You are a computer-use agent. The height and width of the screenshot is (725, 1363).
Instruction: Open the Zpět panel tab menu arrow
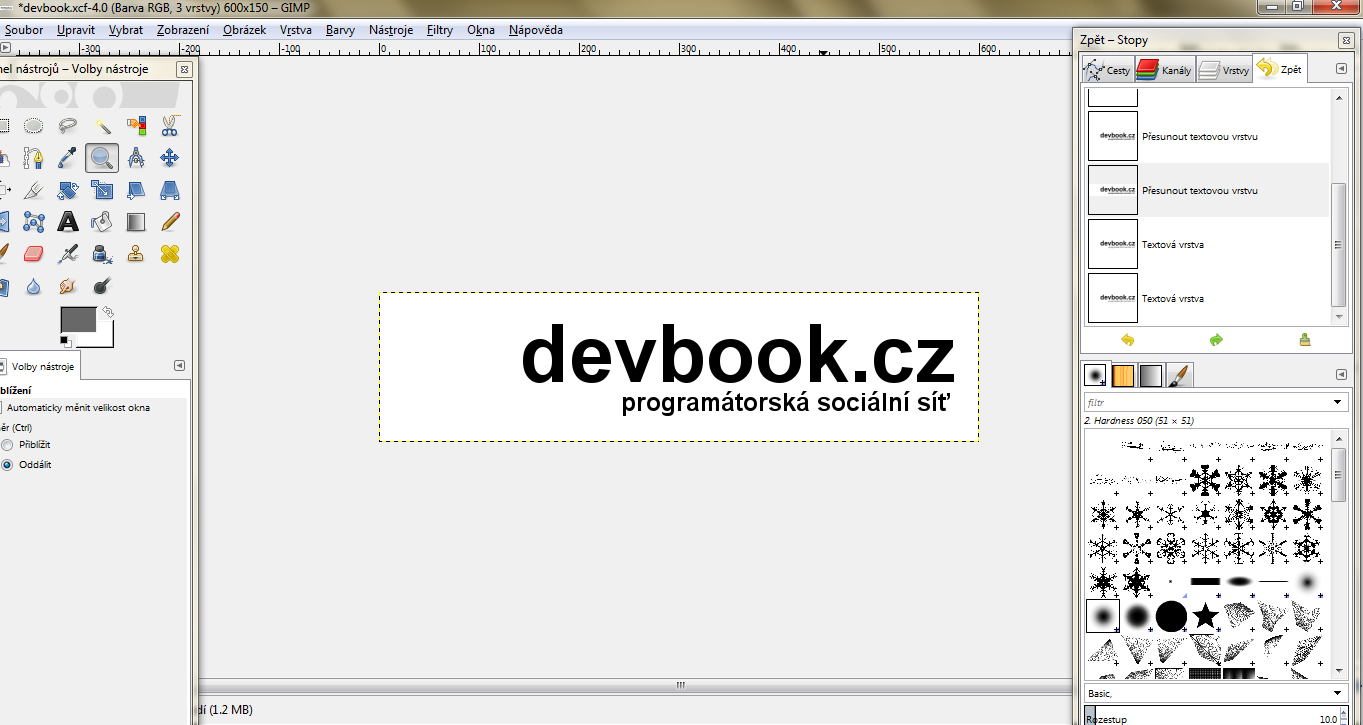[1341, 69]
